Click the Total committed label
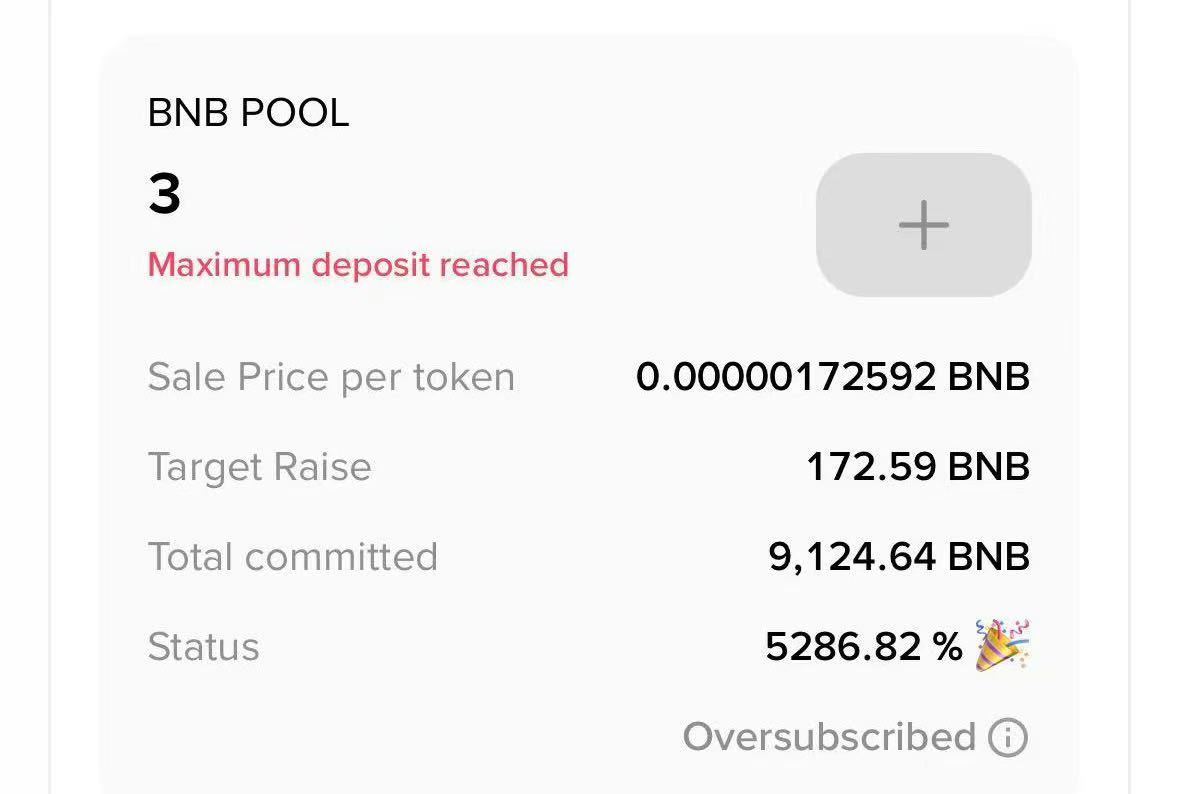1179x794 pixels. (x=292, y=556)
